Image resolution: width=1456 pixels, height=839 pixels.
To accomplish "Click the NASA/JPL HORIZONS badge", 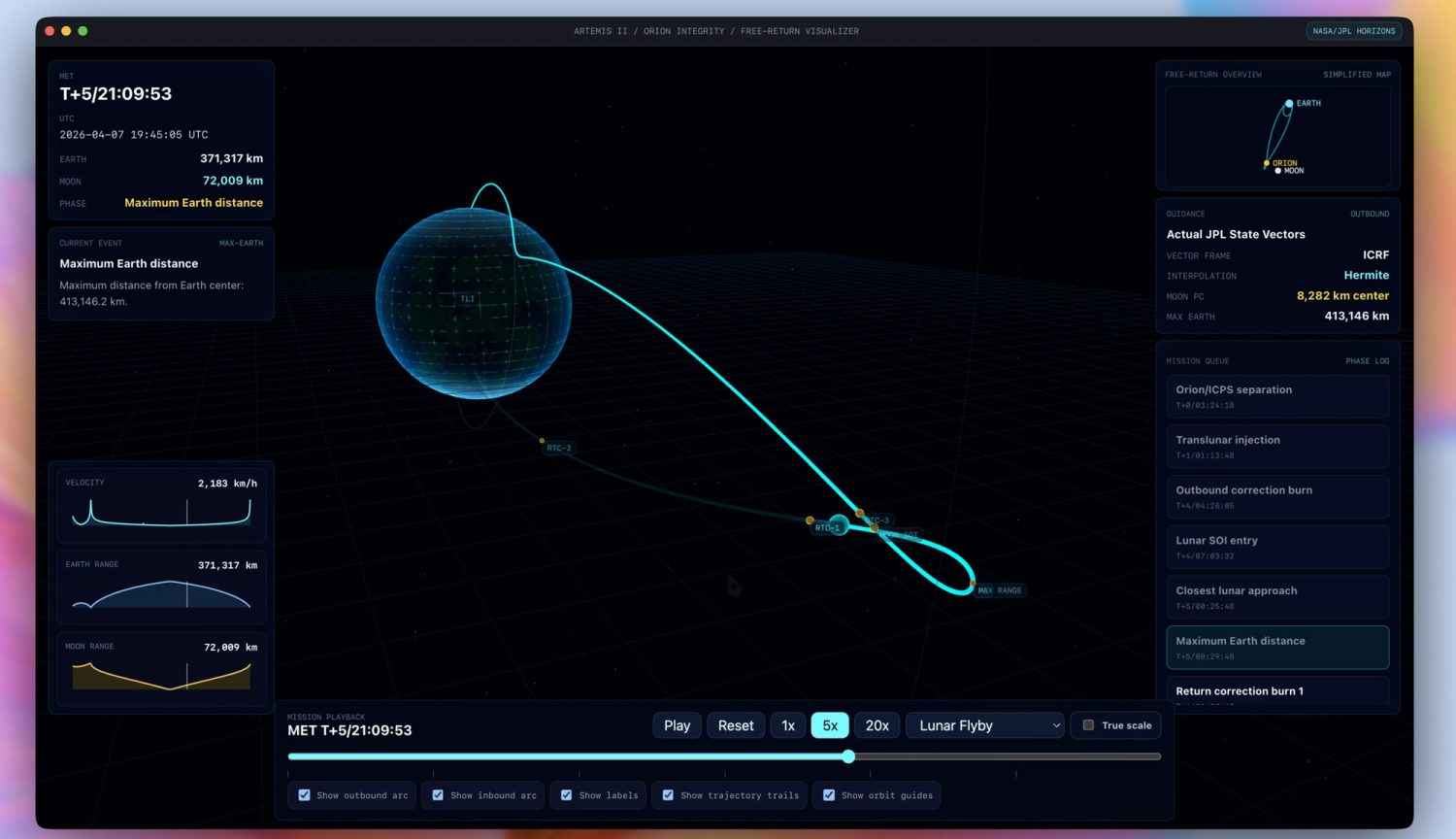I will coord(1354,31).
